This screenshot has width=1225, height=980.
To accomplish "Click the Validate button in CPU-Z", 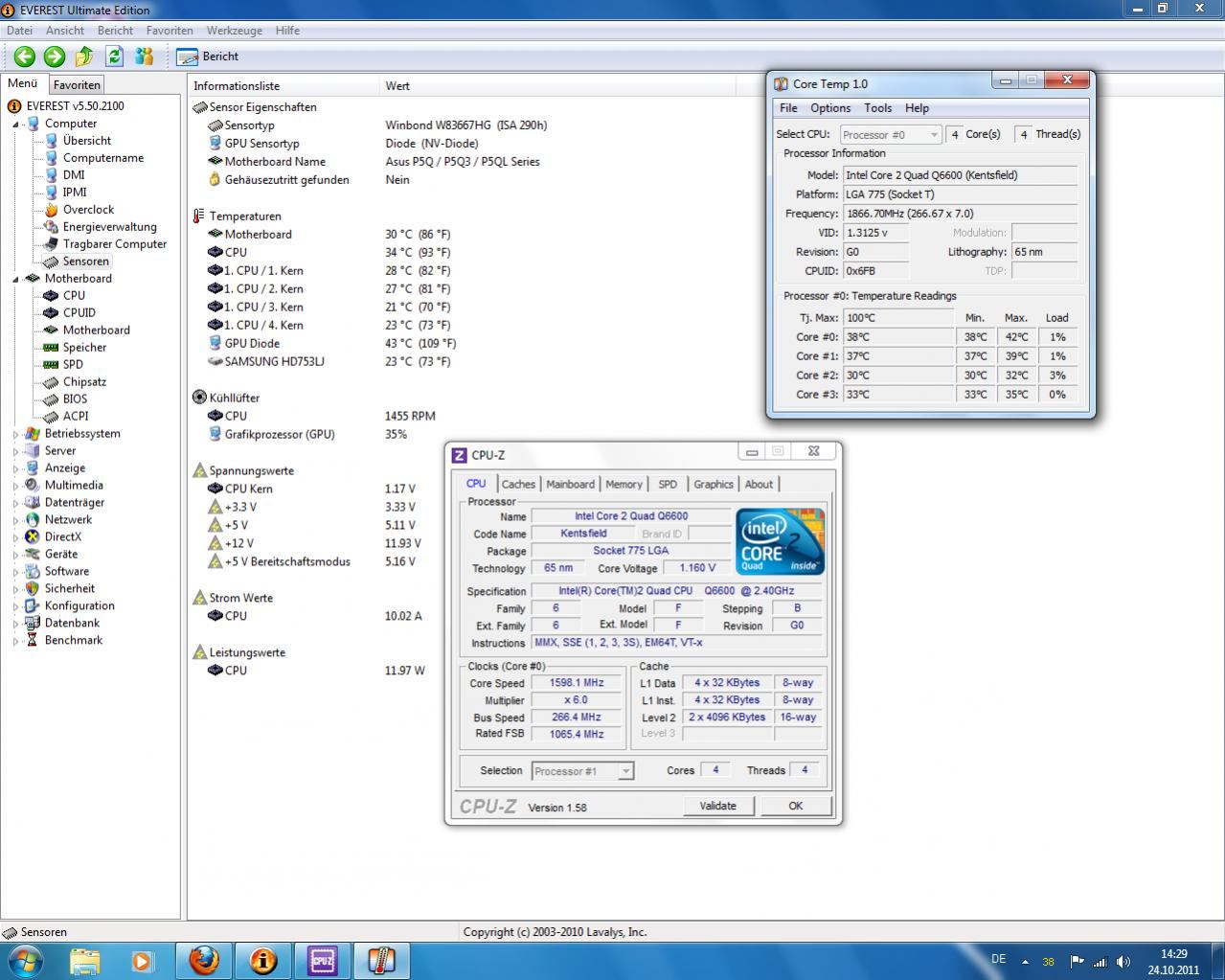I will coord(718,807).
